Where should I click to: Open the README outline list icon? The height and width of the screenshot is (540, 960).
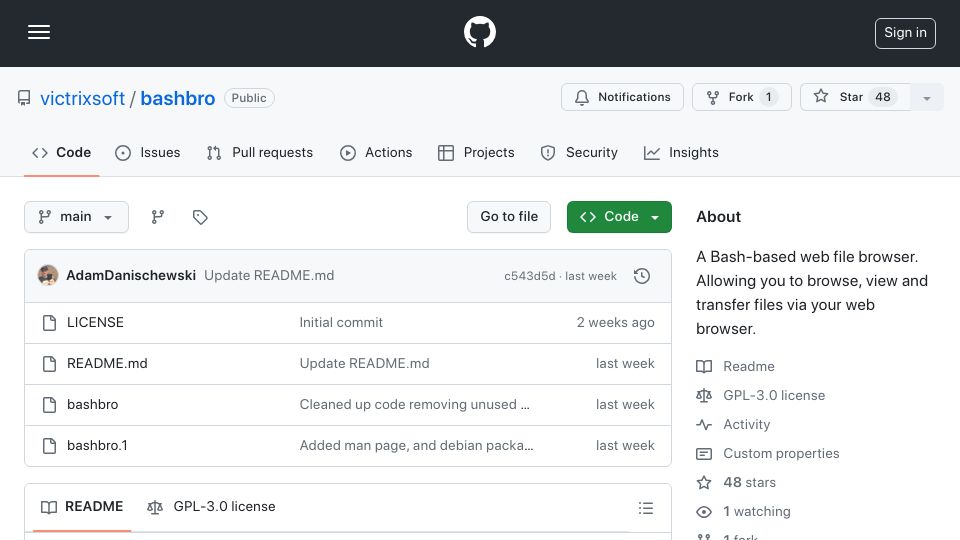[646, 508]
